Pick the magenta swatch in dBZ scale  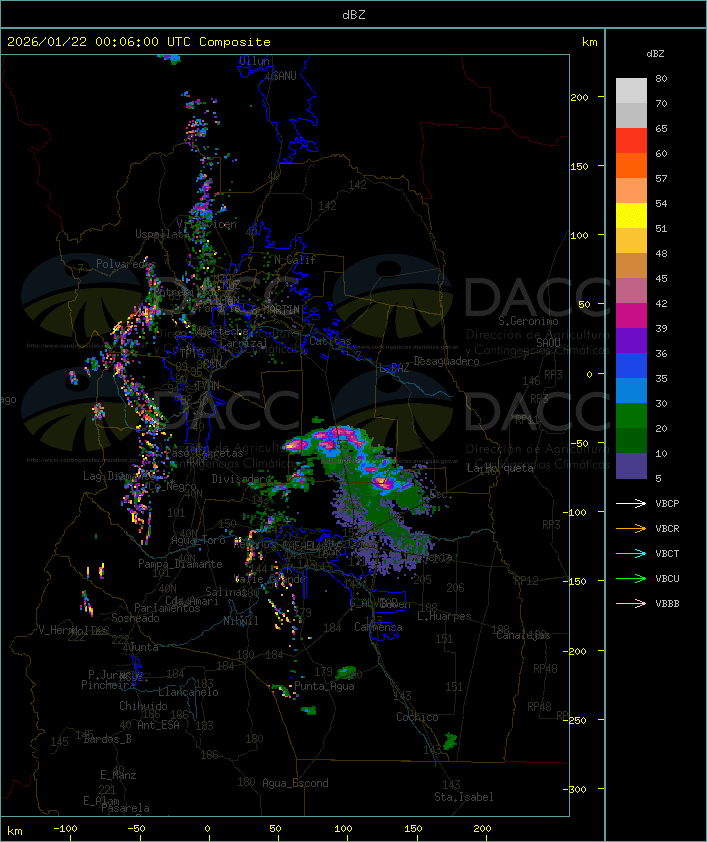pos(631,316)
